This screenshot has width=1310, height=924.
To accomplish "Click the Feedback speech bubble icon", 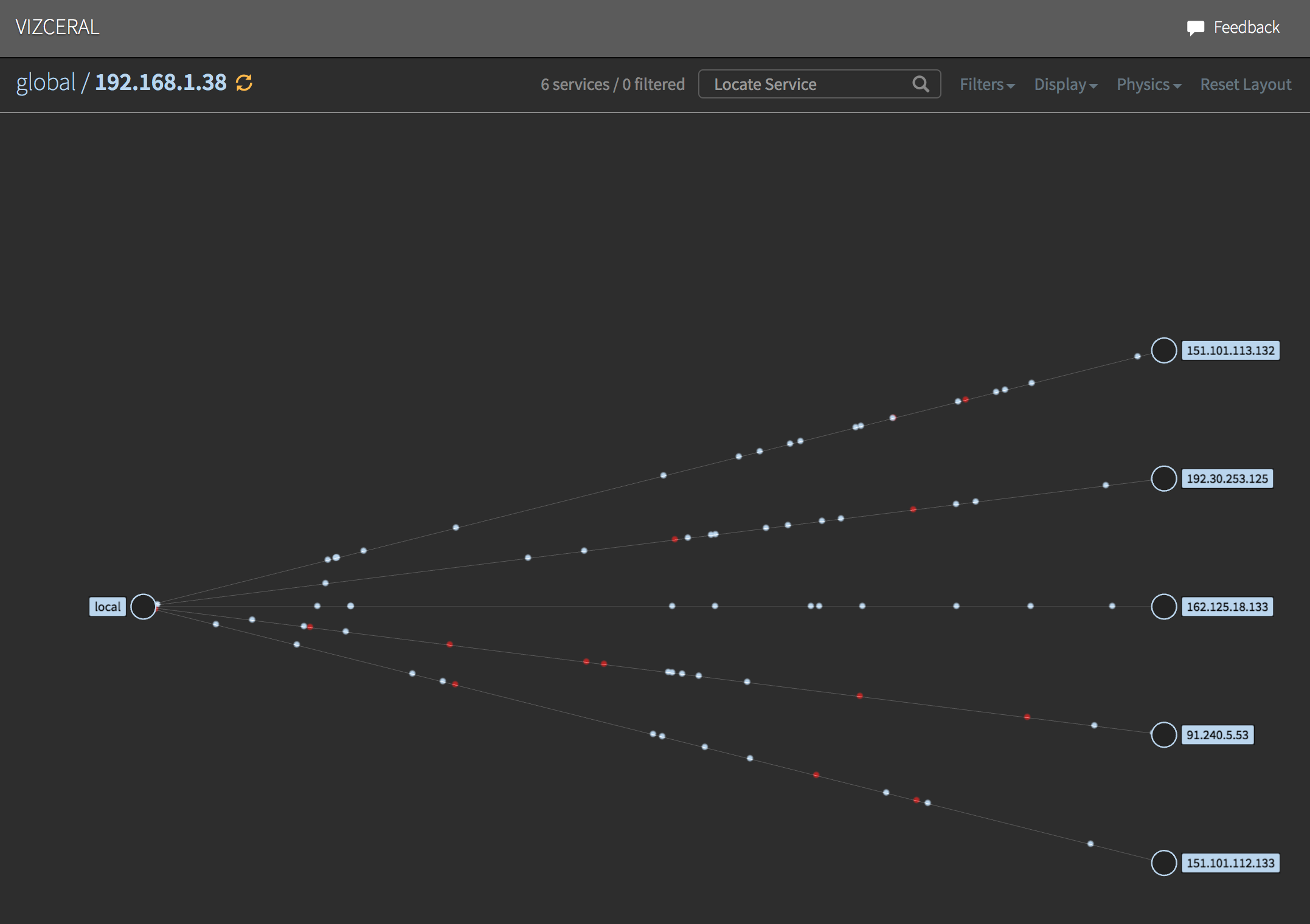I will point(1194,28).
